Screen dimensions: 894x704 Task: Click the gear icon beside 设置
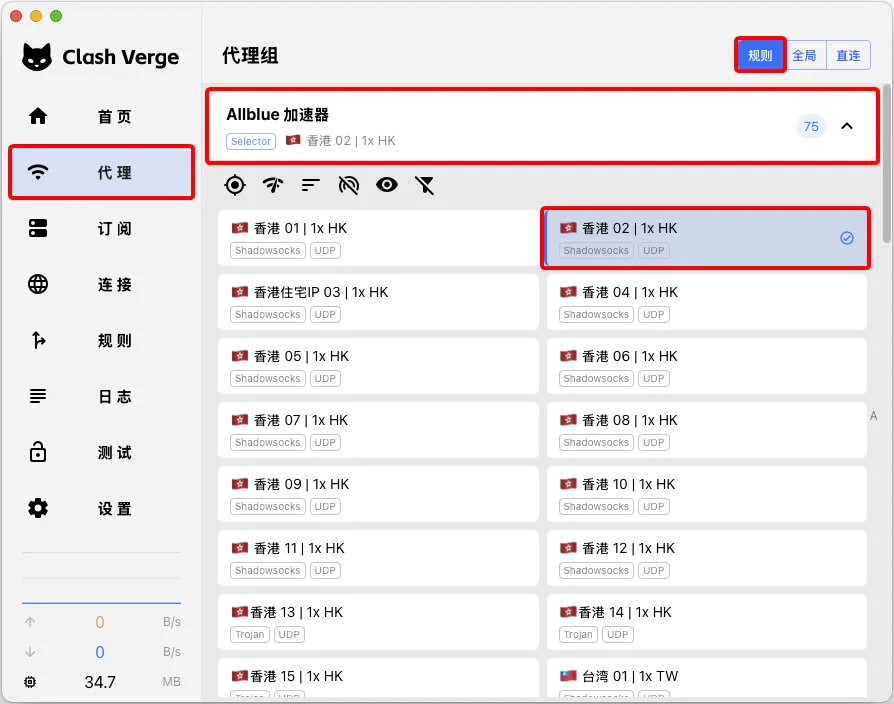click(x=38, y=508)
